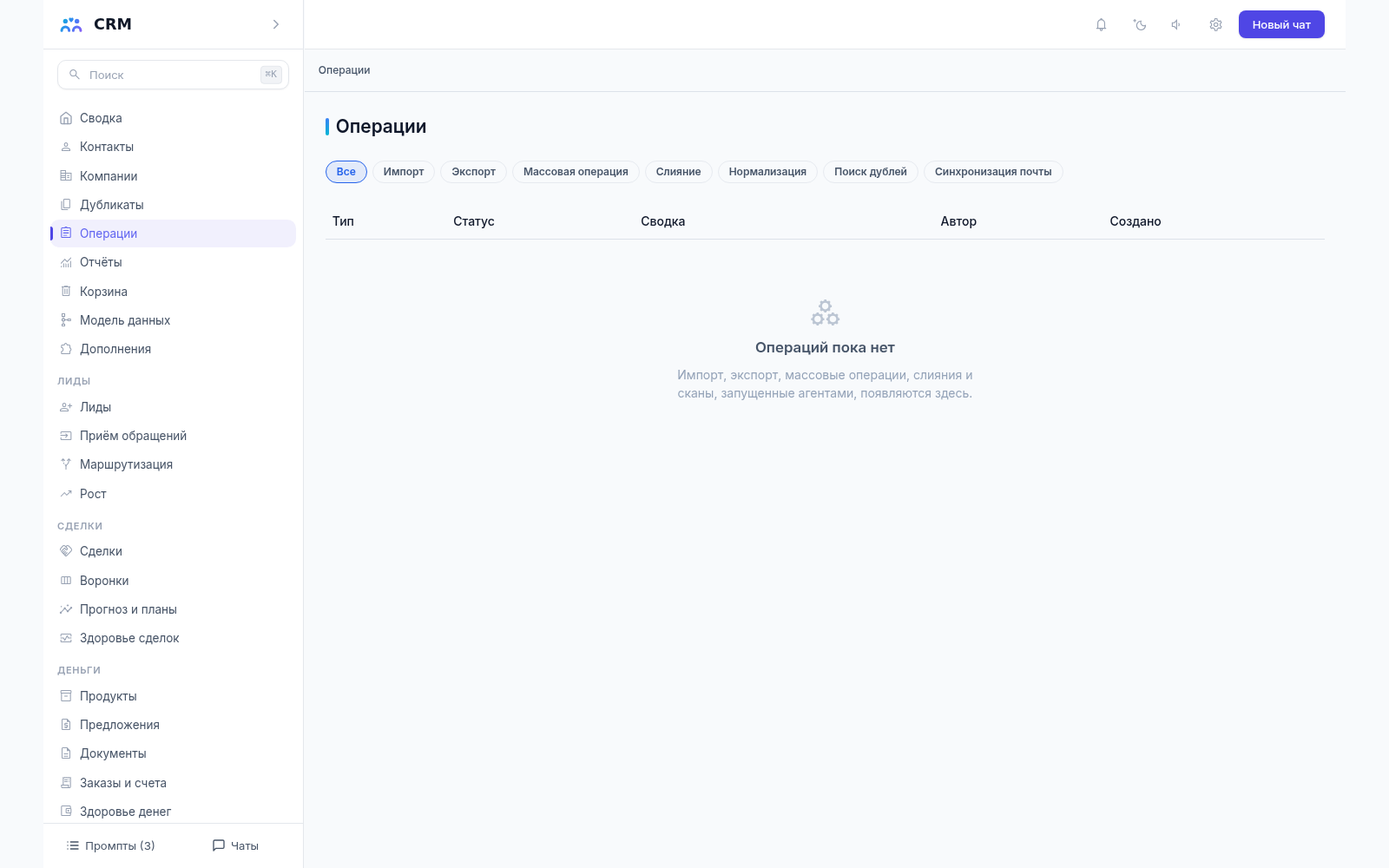This screenshot has width=1389, height=868.
Task: Open Документы in sidebar
Action: (x=173, y=753)
